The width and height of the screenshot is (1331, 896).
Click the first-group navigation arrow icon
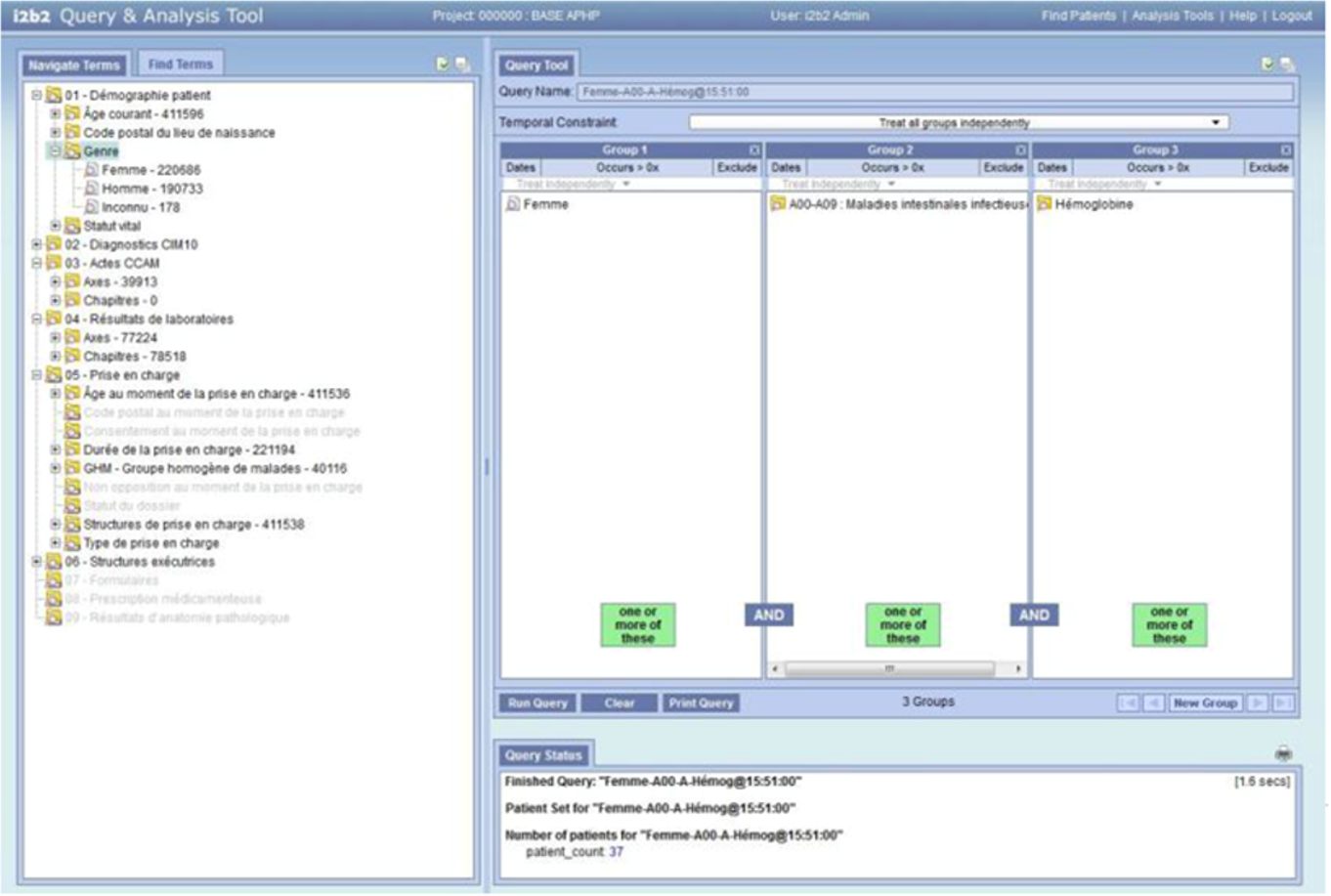pyautogui.click(x=1128, y=703)
